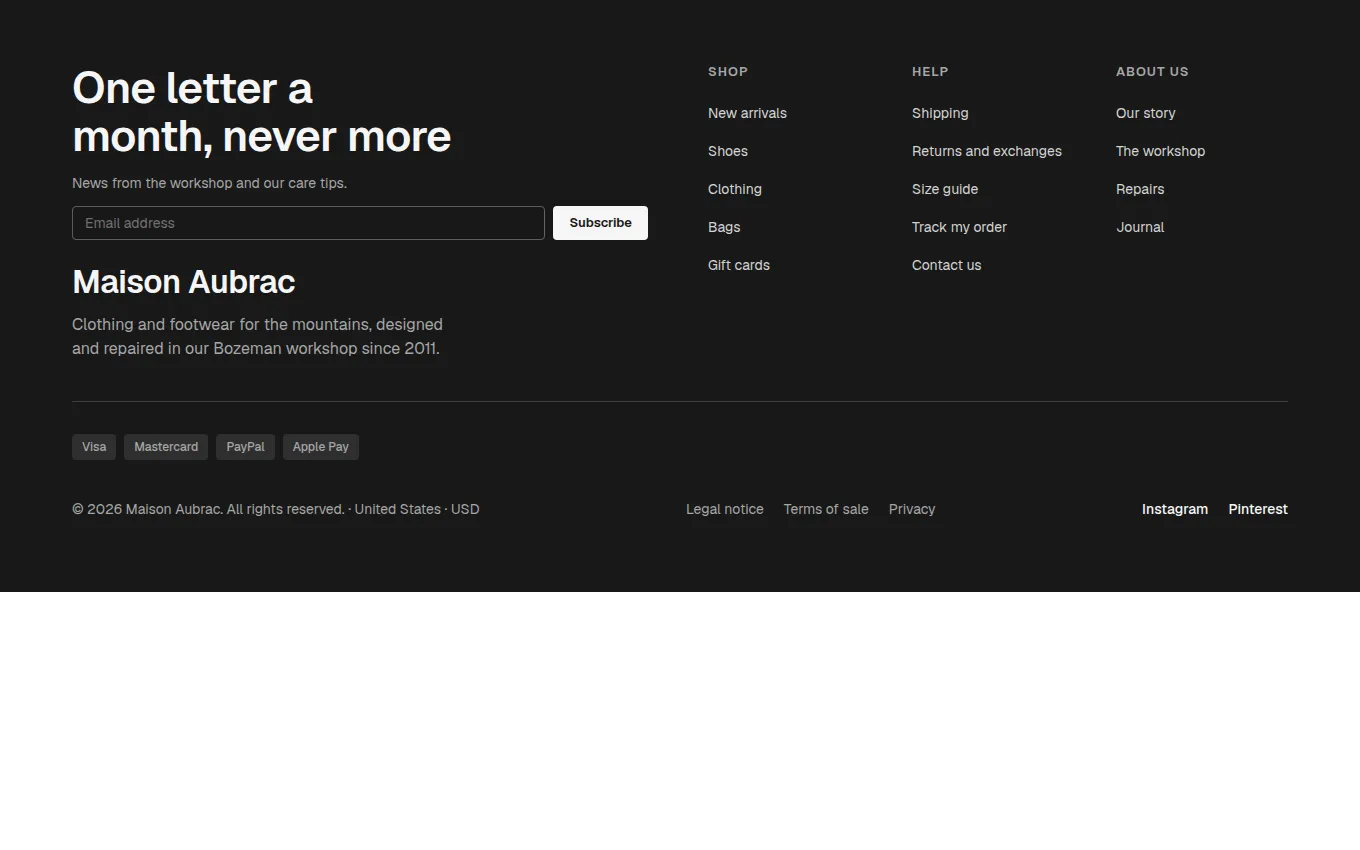The width and height of the screenshot is (1360, 850).
Task: Open the Clothing category link
Action: click(x=735, y=189)
